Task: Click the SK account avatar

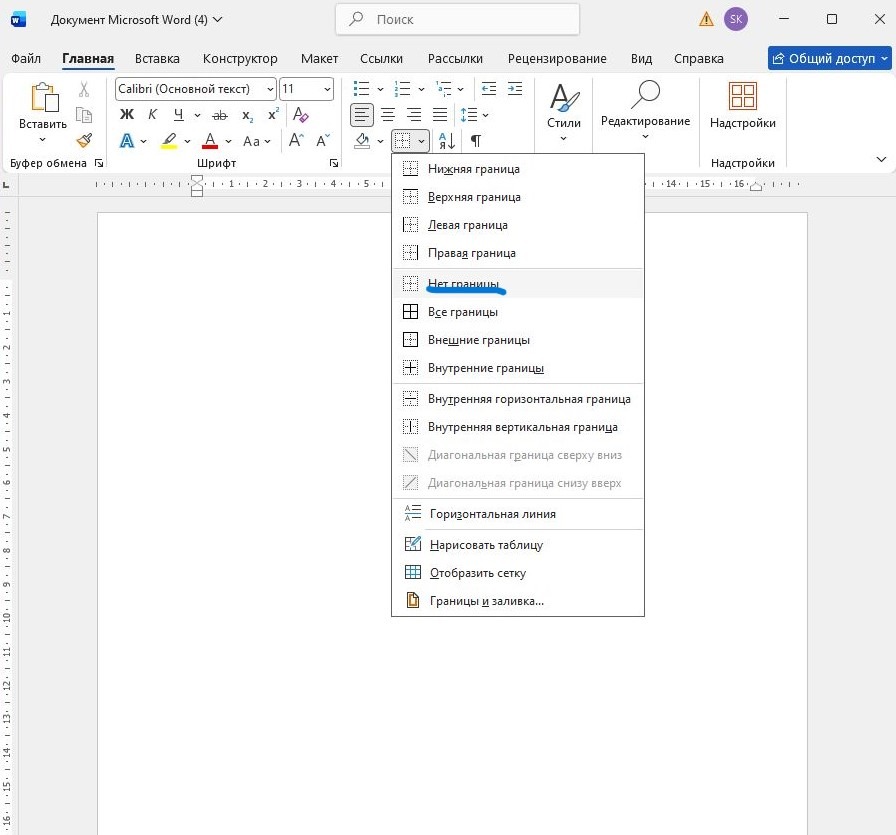Action: (735, 19)
